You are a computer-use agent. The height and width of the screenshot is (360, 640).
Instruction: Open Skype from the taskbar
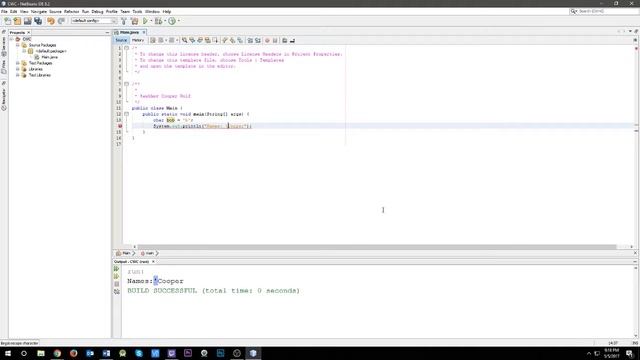[x=139, y=353]
